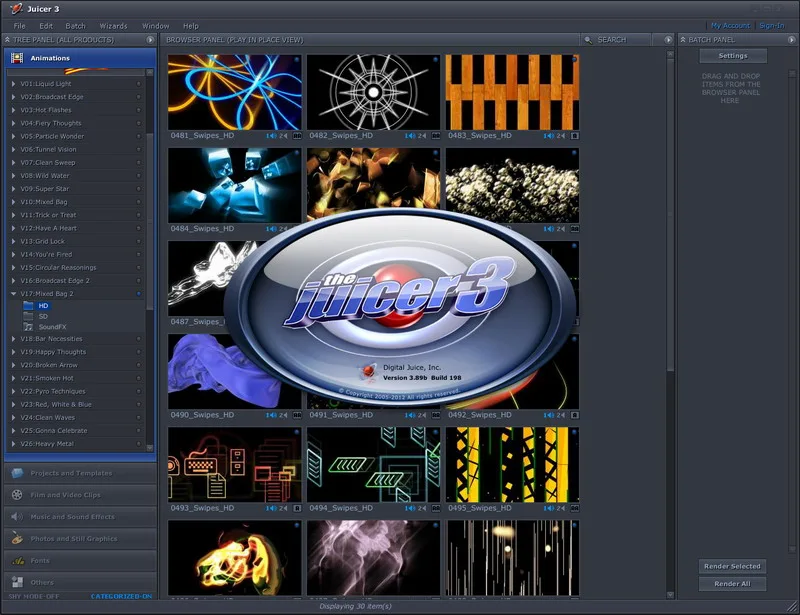
Task: Open the Batch Panel options arrow button
Action: (791, 40)
